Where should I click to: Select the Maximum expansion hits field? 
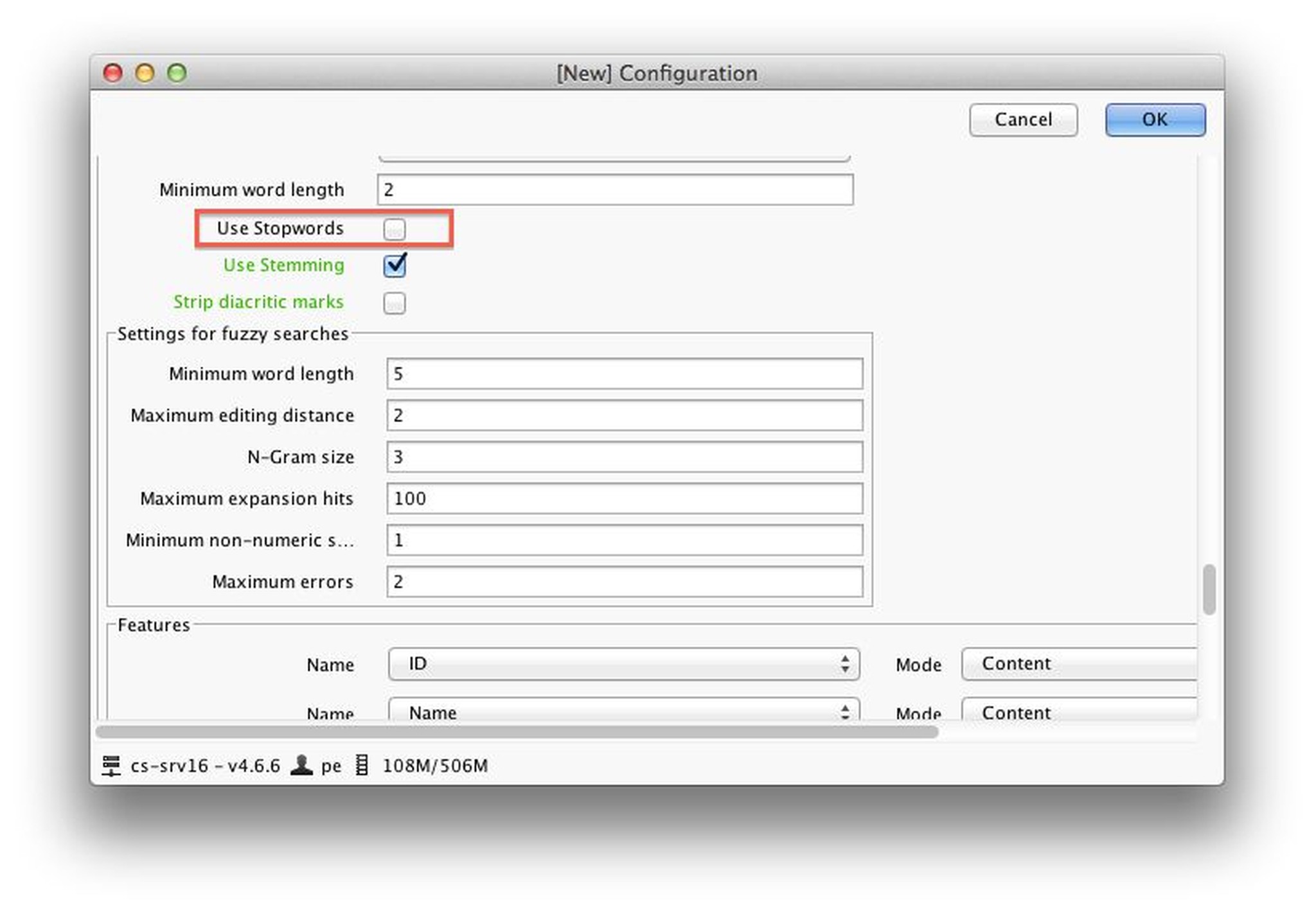pos(623,499)
